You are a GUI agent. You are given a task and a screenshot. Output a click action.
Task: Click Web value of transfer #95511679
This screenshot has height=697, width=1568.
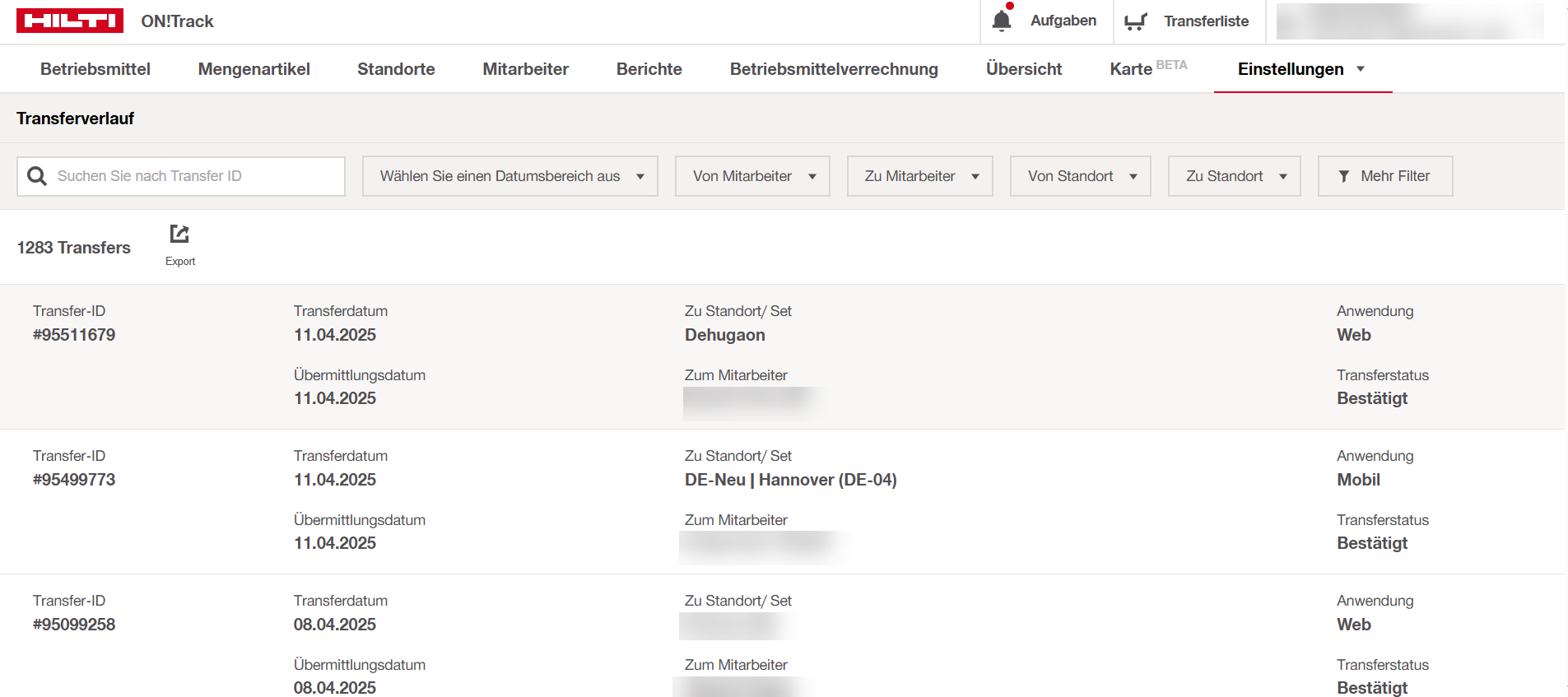[x=1354, y=335]
